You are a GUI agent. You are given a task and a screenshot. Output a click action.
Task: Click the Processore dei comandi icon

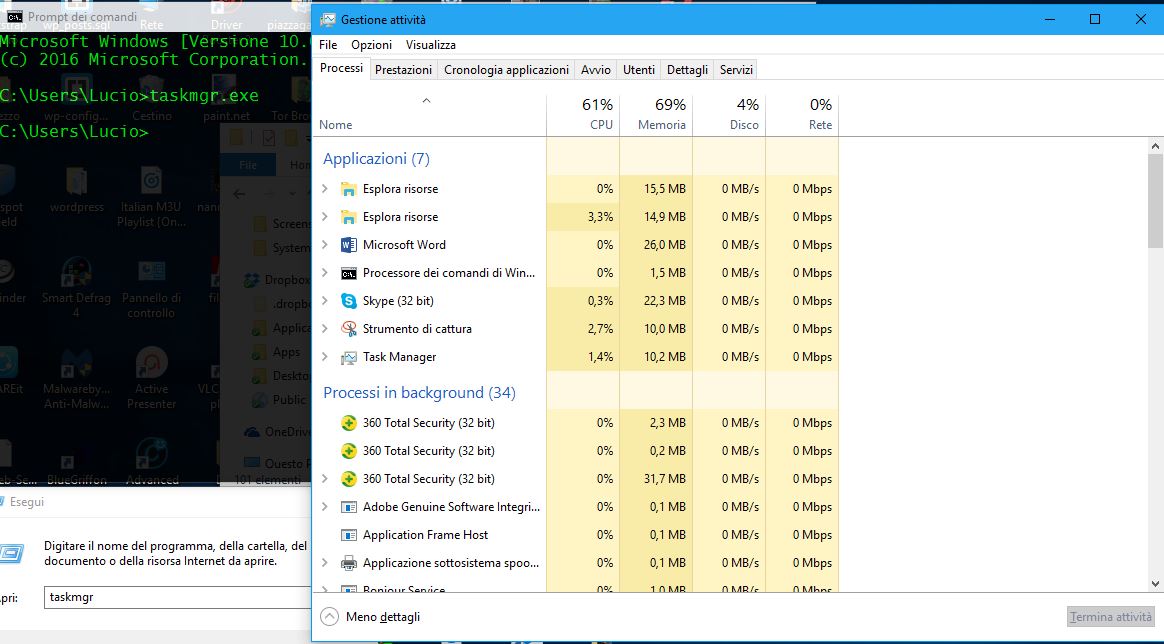point(348,273)
